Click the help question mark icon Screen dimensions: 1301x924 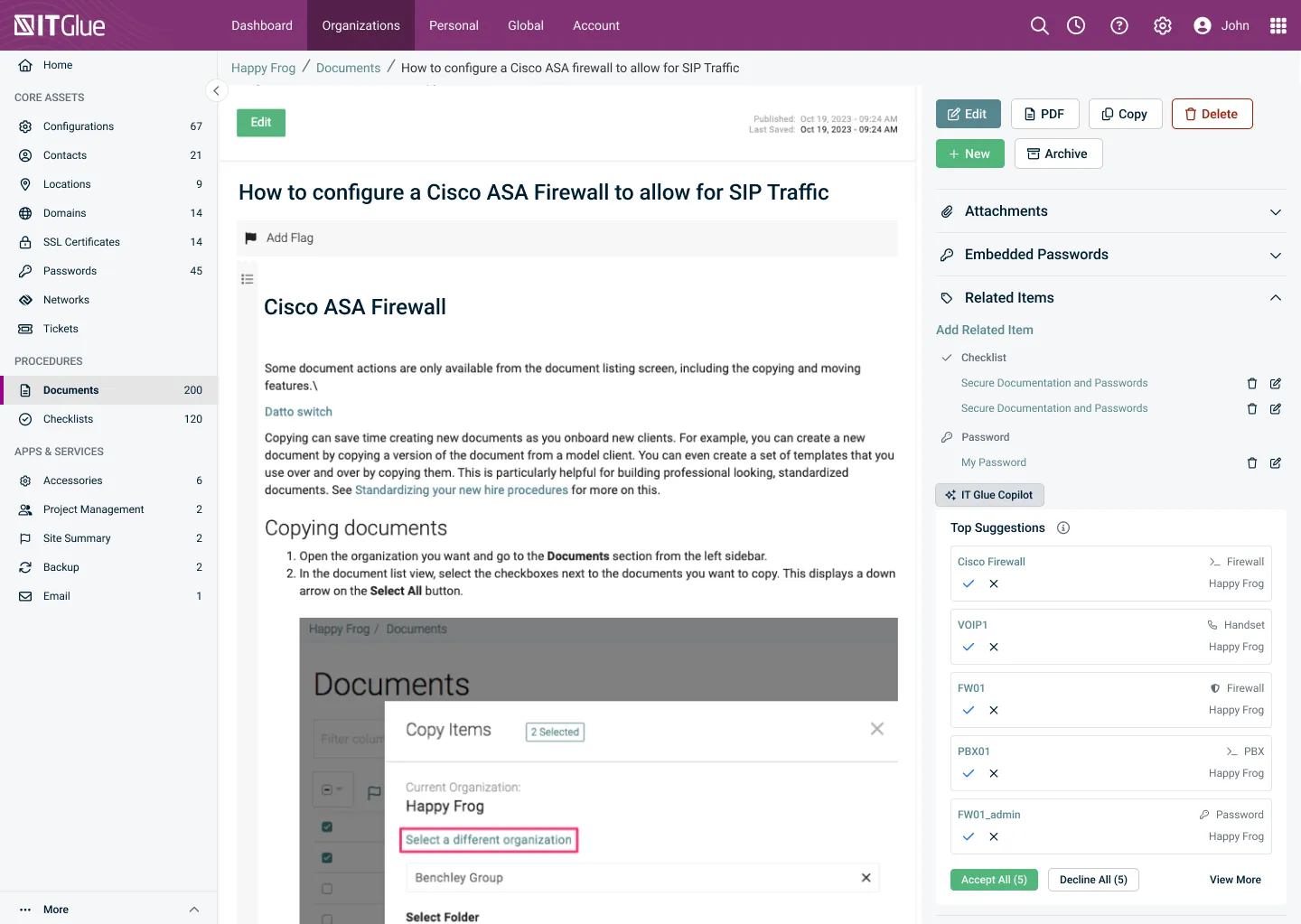point(1119,25)
